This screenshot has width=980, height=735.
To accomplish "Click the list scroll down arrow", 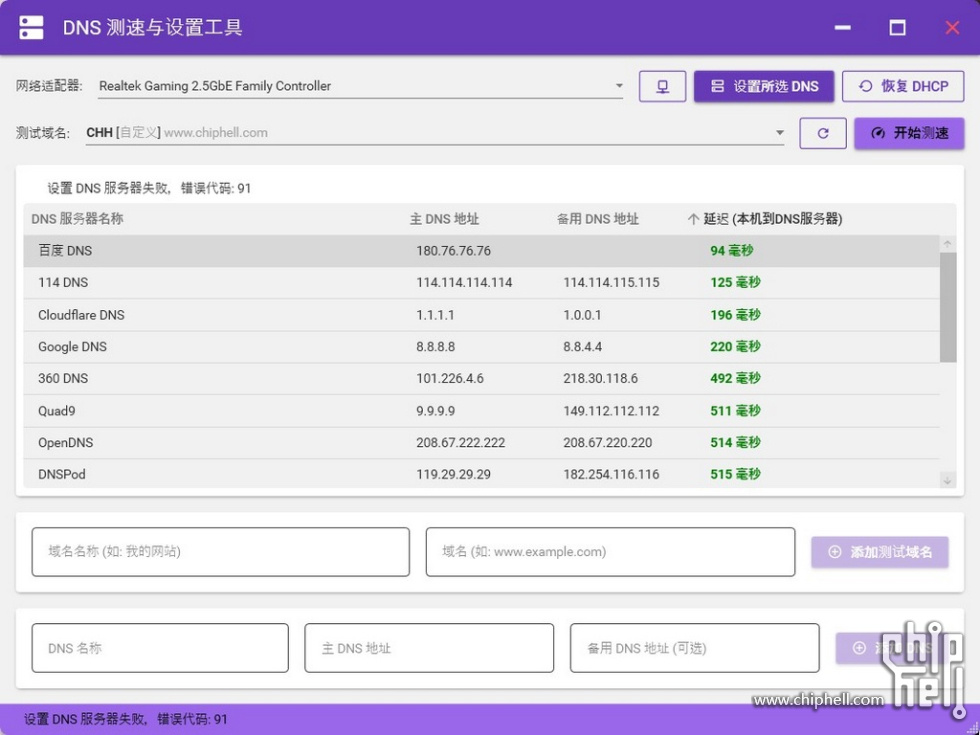I will pyautogui.click(x=948, y=480).
